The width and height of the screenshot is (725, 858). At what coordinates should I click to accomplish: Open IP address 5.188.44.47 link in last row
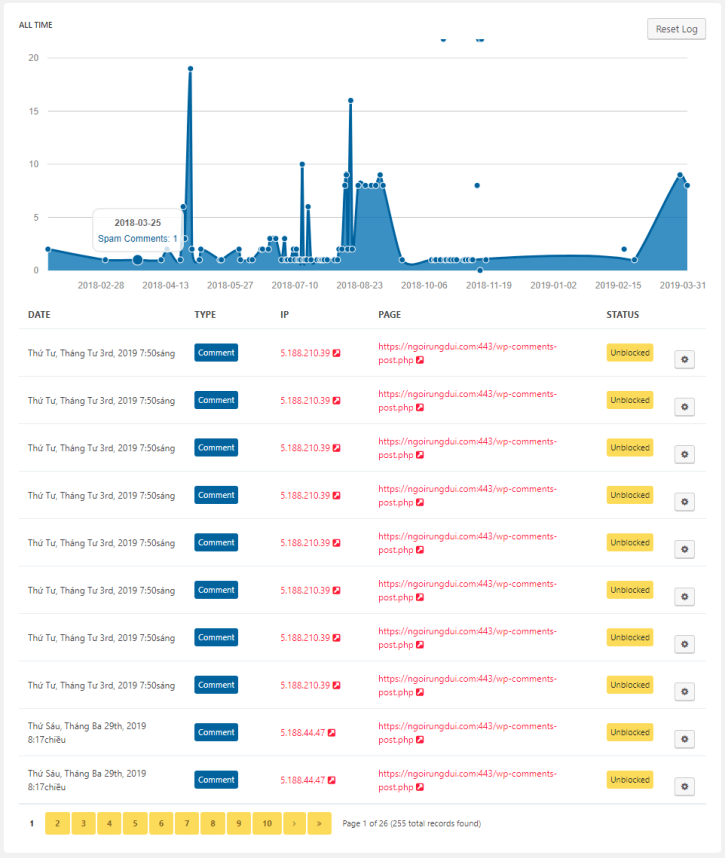tap(302, 780)
